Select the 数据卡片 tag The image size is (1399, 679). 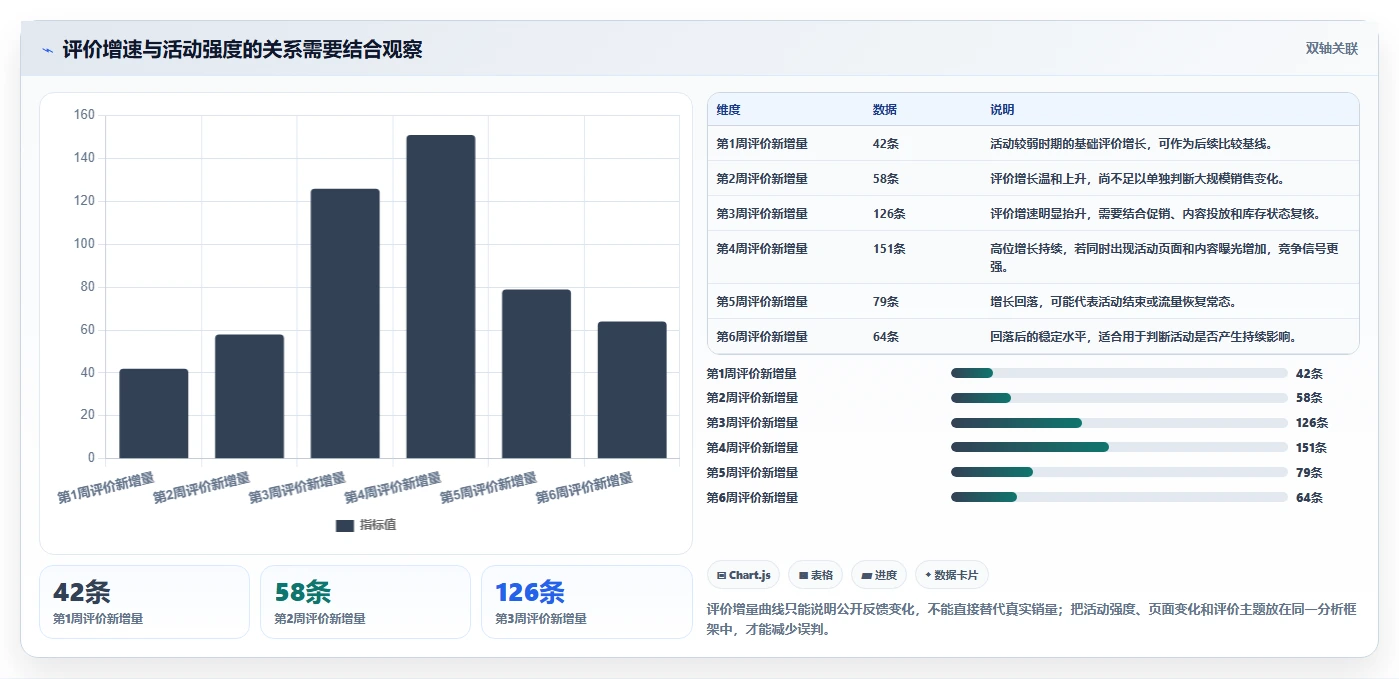click(x=952, y=575)
